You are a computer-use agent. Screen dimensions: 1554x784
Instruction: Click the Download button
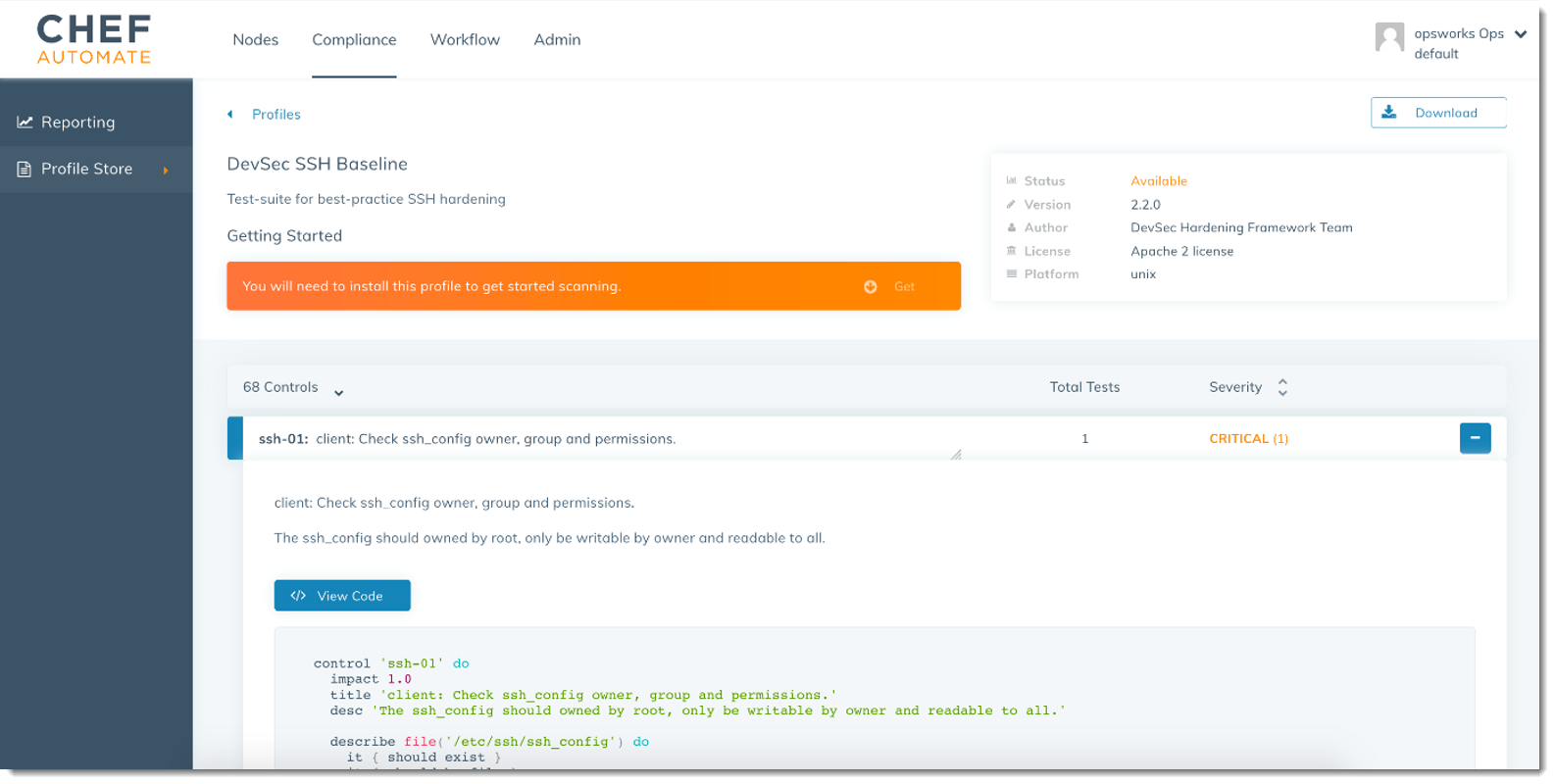click(x=1438, y=113)
